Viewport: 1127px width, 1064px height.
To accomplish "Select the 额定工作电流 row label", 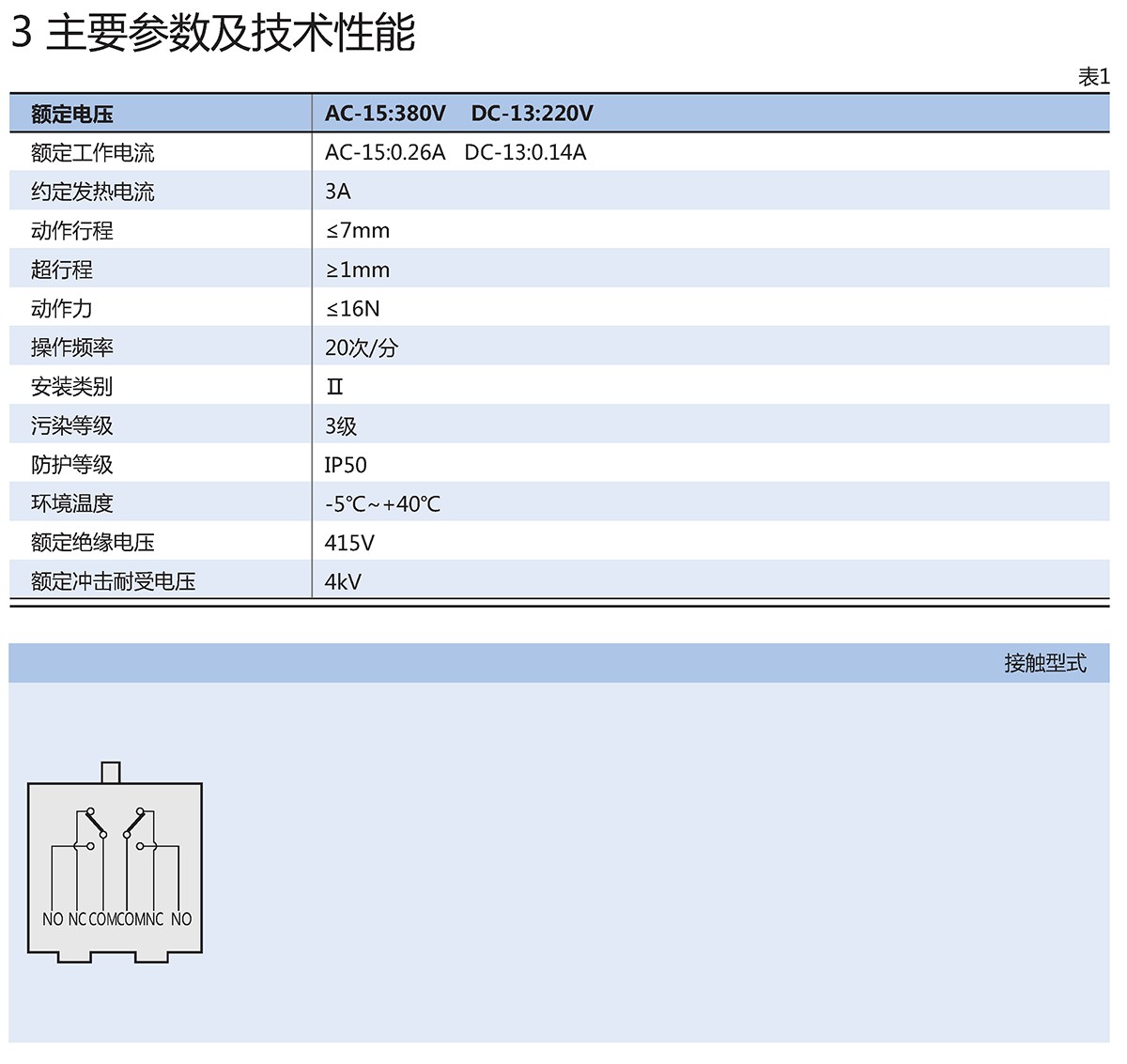I will coord(92,153).
